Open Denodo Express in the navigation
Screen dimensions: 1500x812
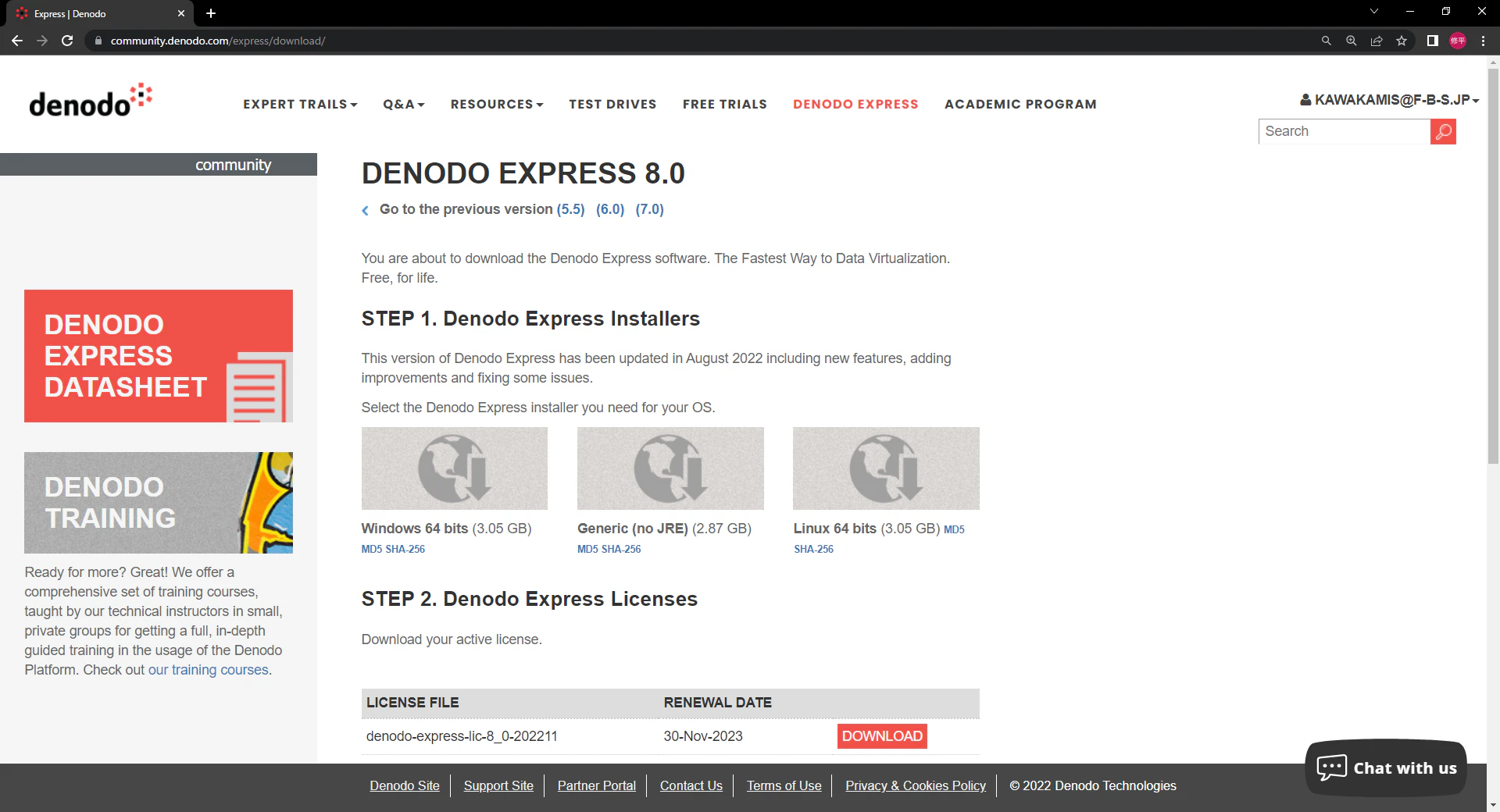[855, 105]
